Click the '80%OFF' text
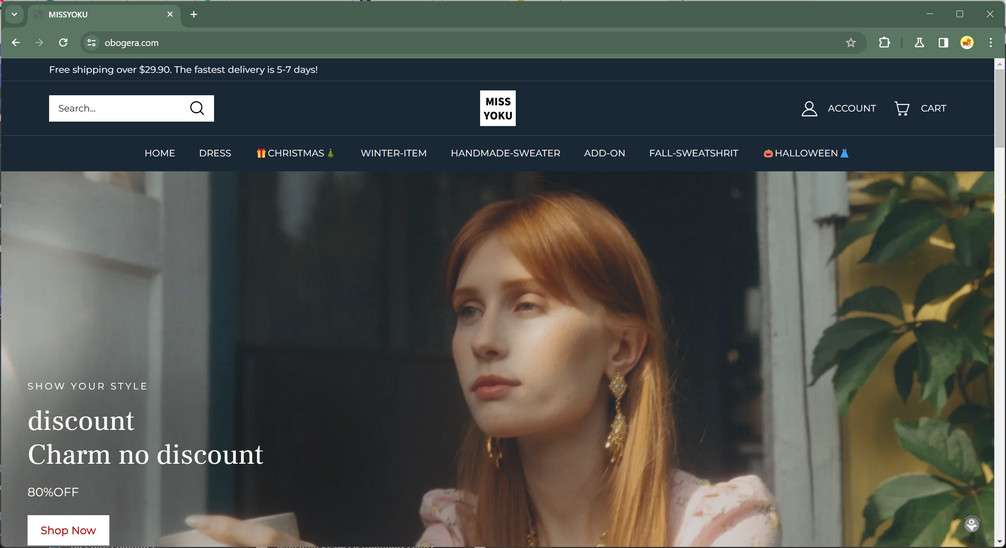Viewport: 1006px width, 548px height. coord(53,492)
